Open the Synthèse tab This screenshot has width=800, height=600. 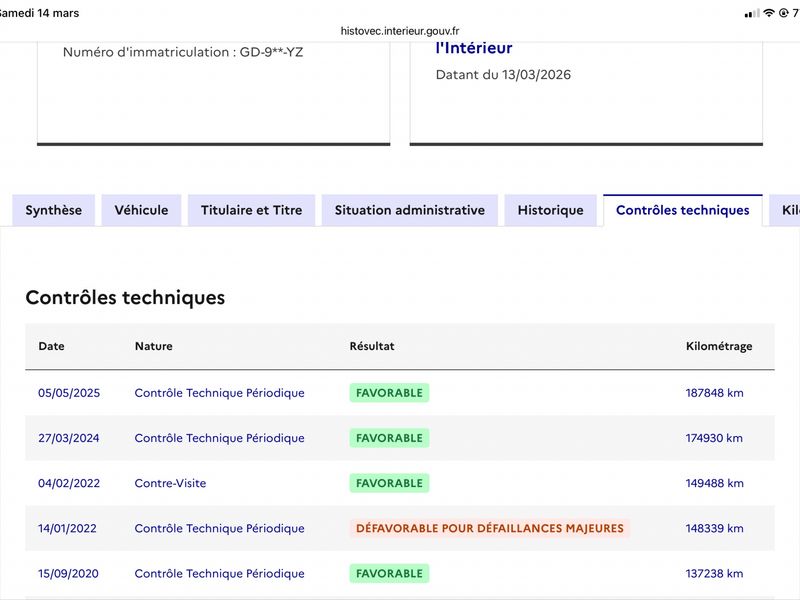tap(54, 210)
